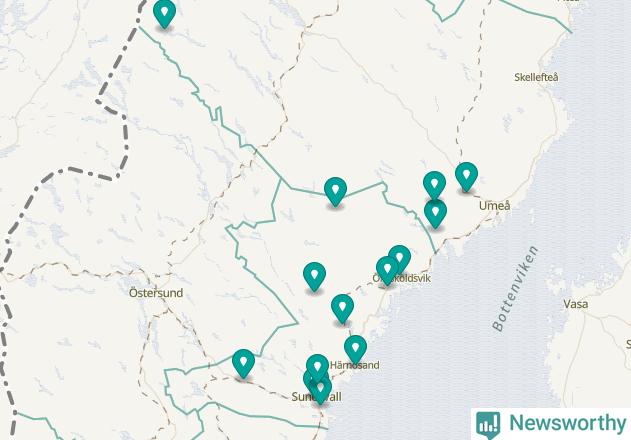Image resolution: width=631 pixels, height=440 pixels.
Task: Click the Bottenviken sea label
Action: [x=516, y=289]
